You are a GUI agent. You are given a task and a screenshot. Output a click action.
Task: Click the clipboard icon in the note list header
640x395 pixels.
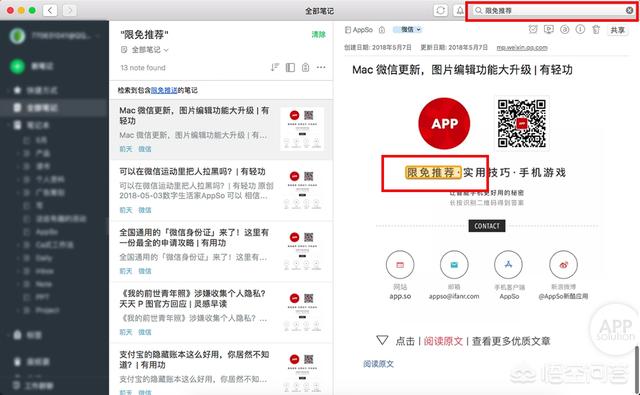pos(305,67)
